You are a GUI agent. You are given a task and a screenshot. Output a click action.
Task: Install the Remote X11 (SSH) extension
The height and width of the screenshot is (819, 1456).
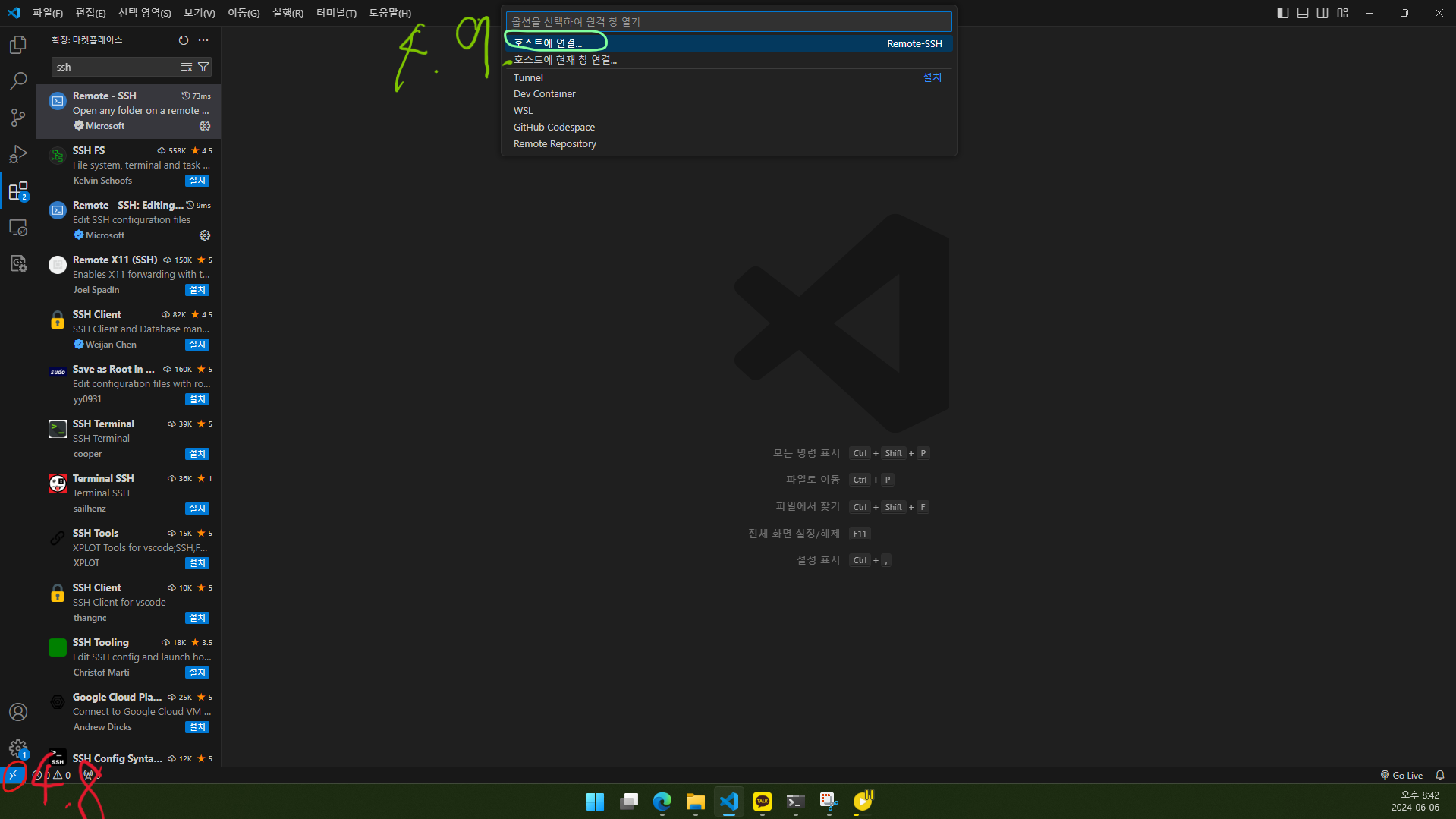[197, 290]
